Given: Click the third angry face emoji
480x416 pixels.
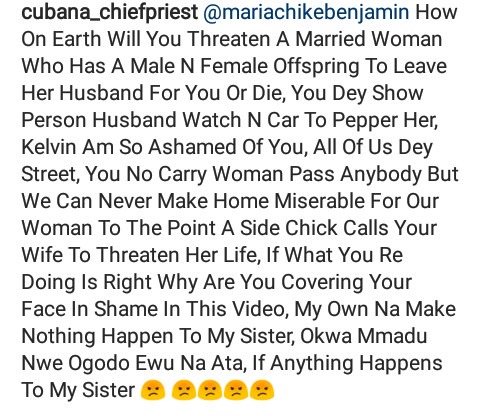Looking at the screenshot, I should (210, 390).
